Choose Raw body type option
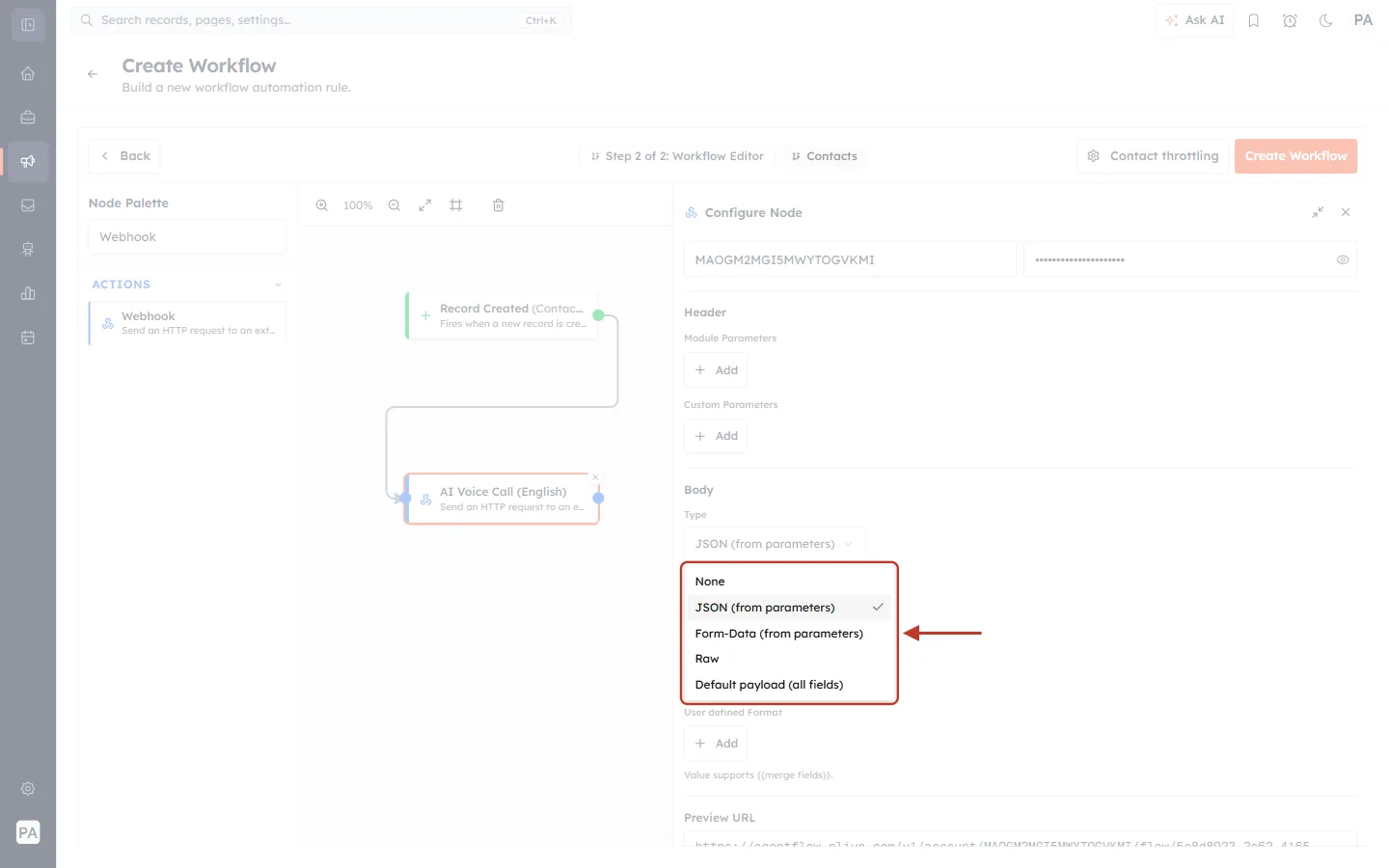Viewport: 1389px width, 868px height. coord(789,659)
